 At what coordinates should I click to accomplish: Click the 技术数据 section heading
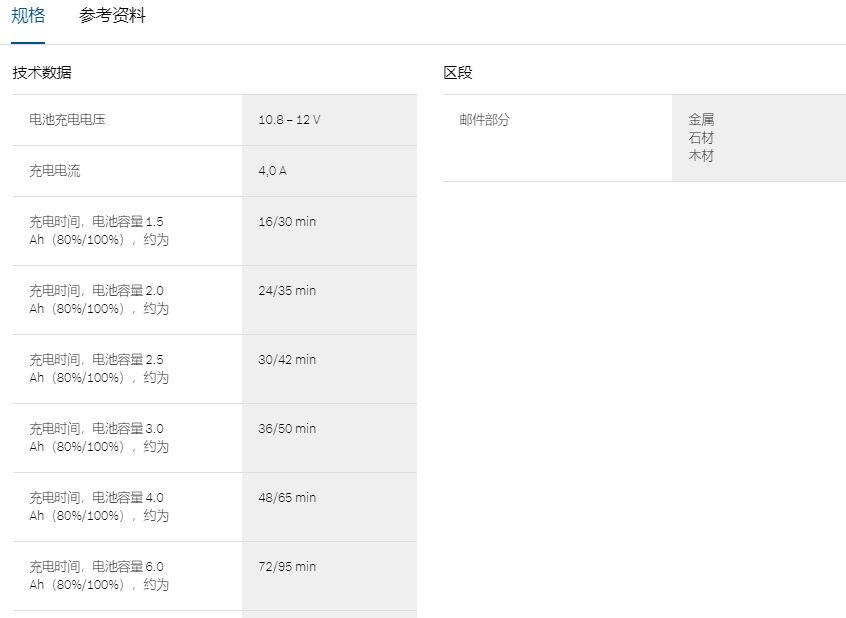(x=42, y=72)
